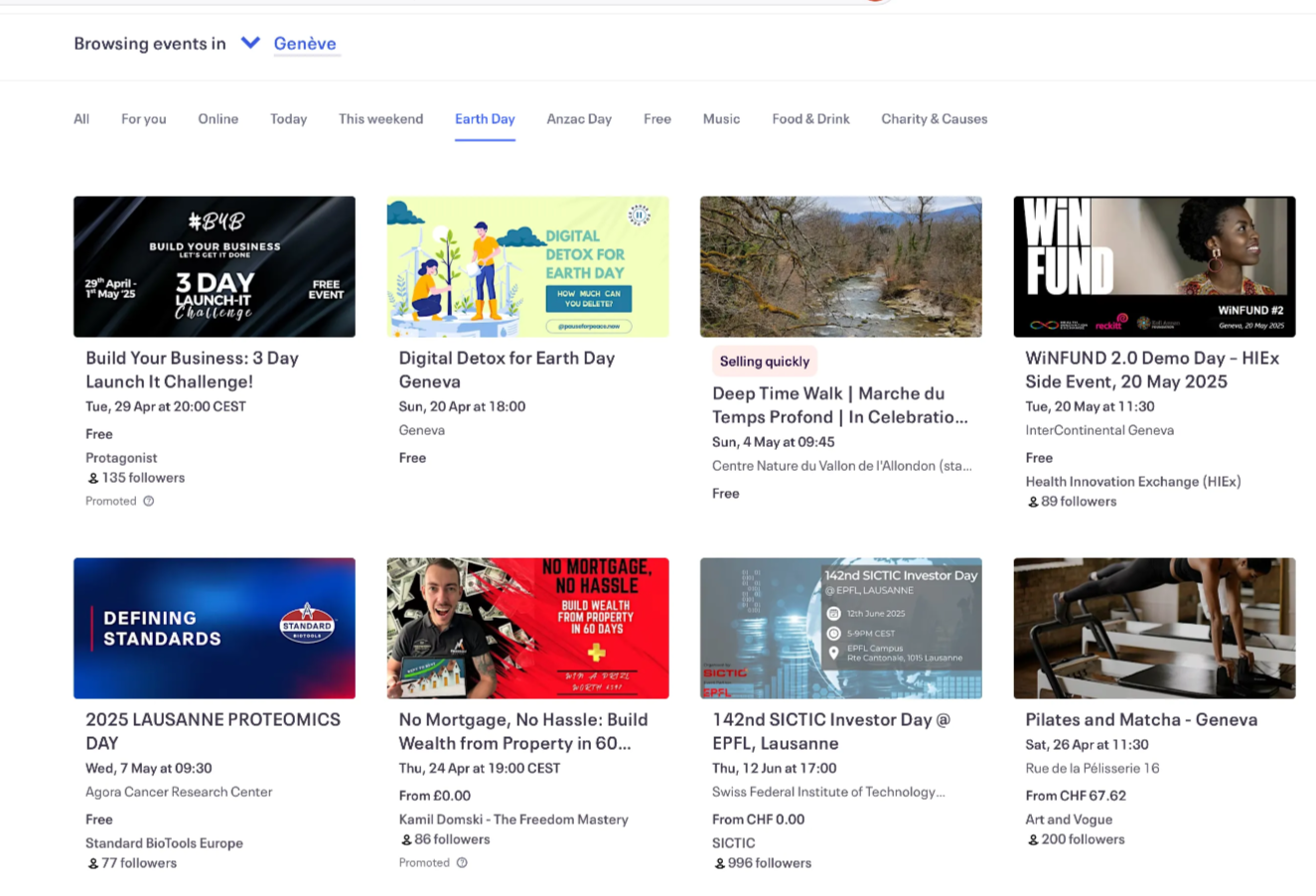Open the Defining Standards thumbnail
1316x896 pixels.
(x=215, y=628)
